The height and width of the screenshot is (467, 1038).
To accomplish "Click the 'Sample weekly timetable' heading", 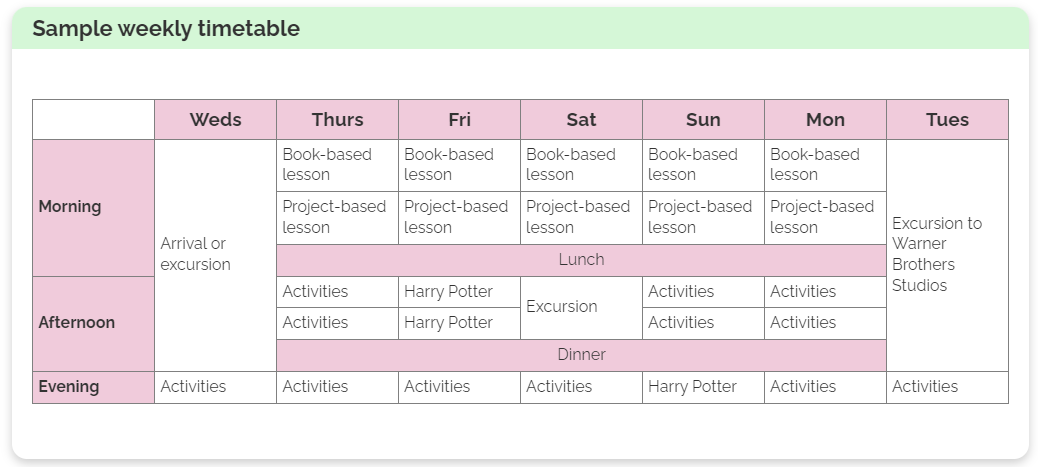I will pyautogui.click(x=166, y=28).
